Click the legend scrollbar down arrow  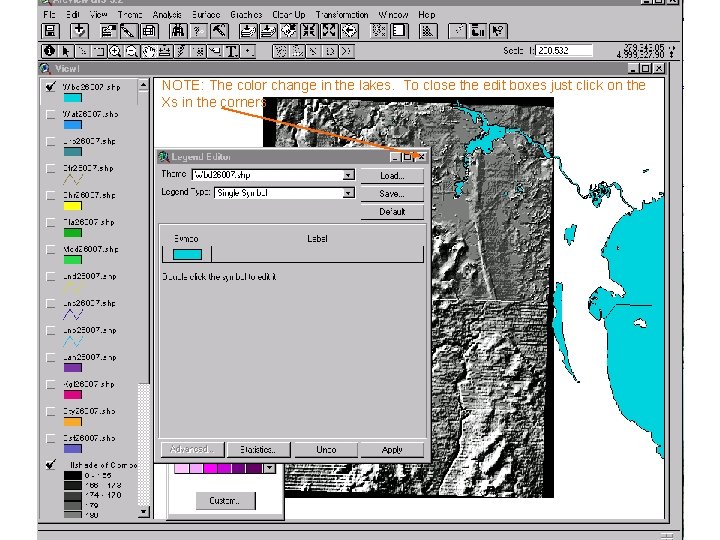point(143,512)
